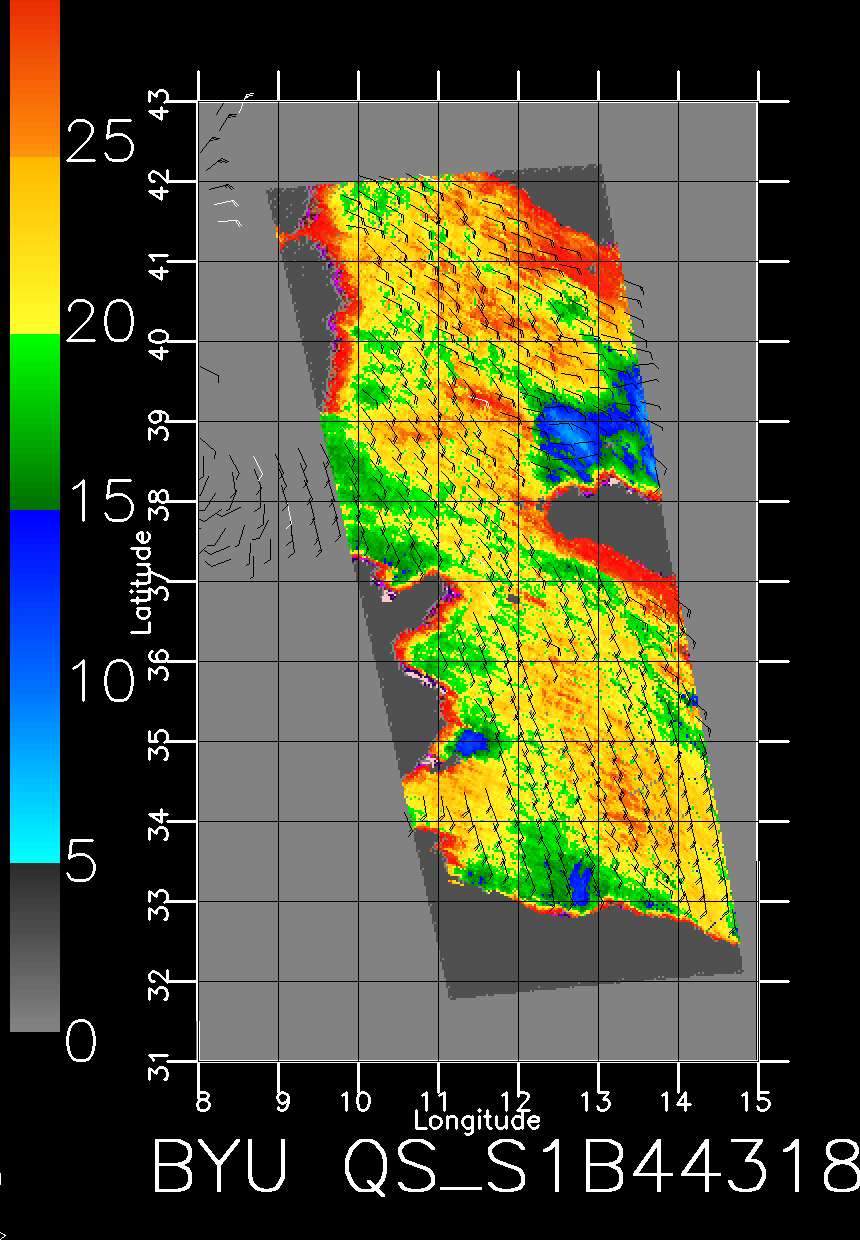Screen dimensions: 860x1240
Task: Click the Longitude axis title
Action: click(478, 1120)
